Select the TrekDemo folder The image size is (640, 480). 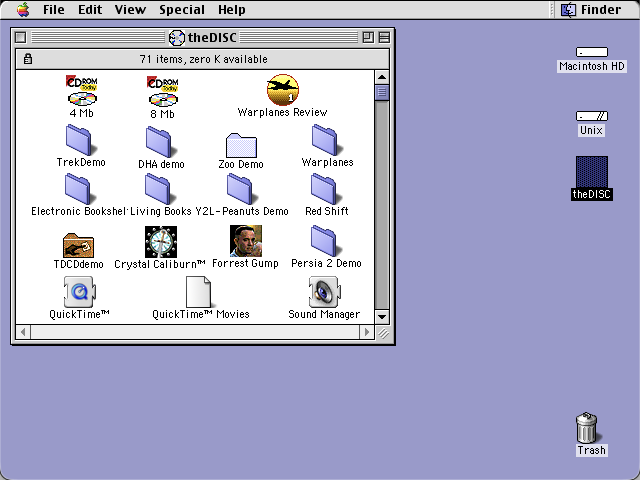coord(79,140)
